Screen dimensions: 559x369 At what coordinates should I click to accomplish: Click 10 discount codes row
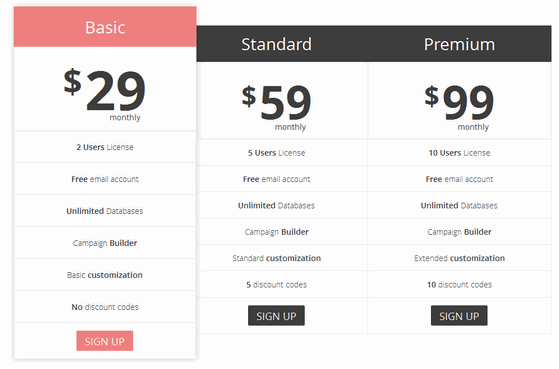coord(460,285)
